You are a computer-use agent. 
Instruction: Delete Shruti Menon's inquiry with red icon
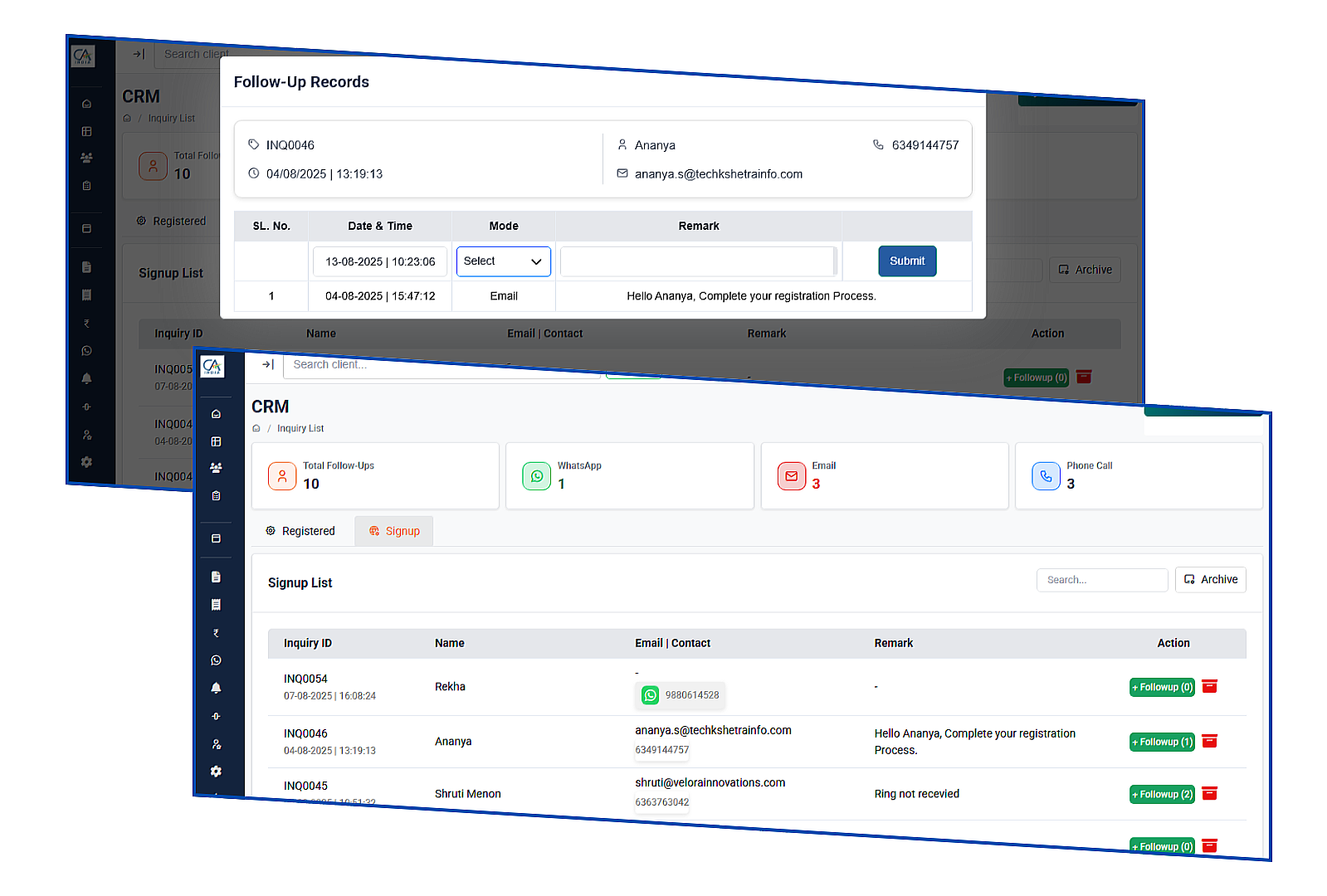(1210, 793)
